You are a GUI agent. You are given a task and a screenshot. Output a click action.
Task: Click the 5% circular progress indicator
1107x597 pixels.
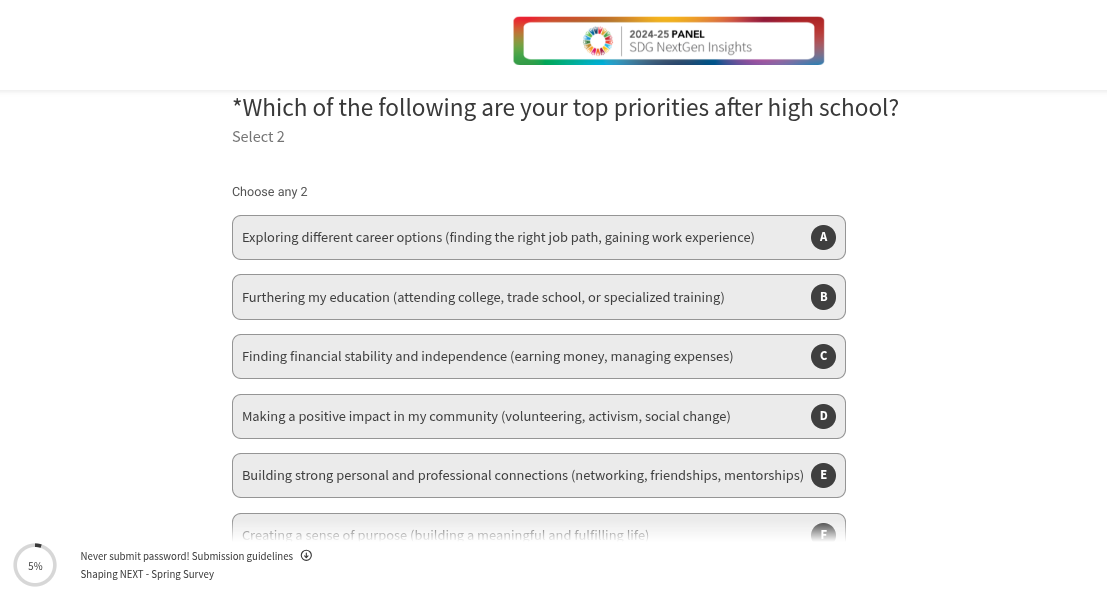point(35,565)
